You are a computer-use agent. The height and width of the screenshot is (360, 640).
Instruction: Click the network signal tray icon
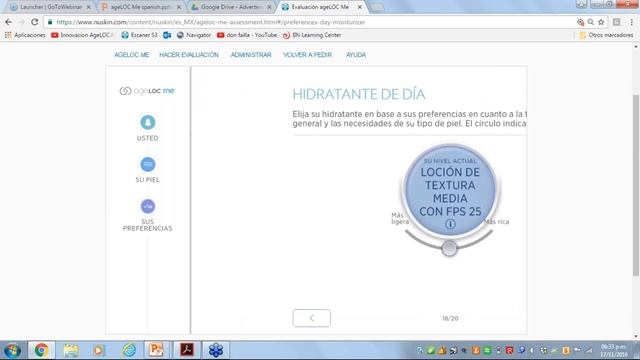(x=589, y=350)
